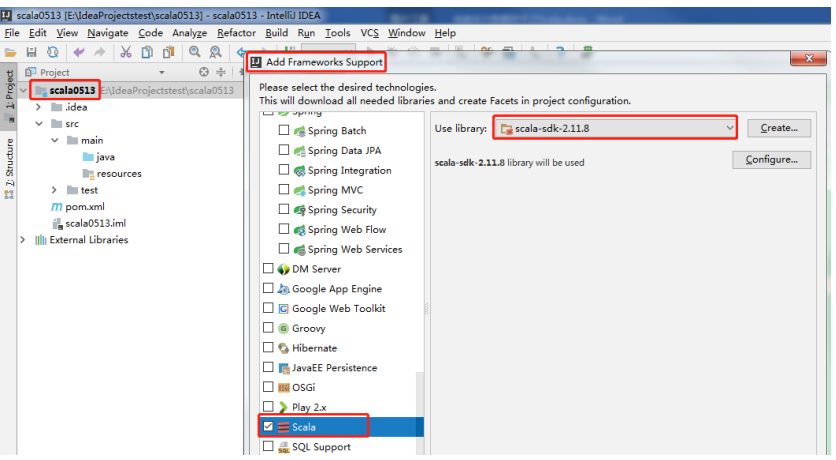
Task: Open the Help menu
Action: click(x=445, y=33)
